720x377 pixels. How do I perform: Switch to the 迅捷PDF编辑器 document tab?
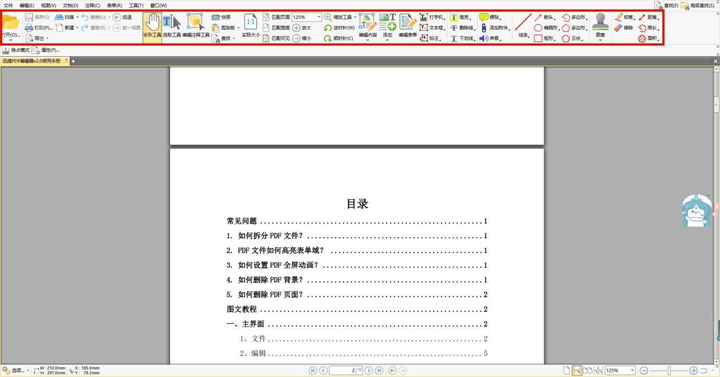35,61
